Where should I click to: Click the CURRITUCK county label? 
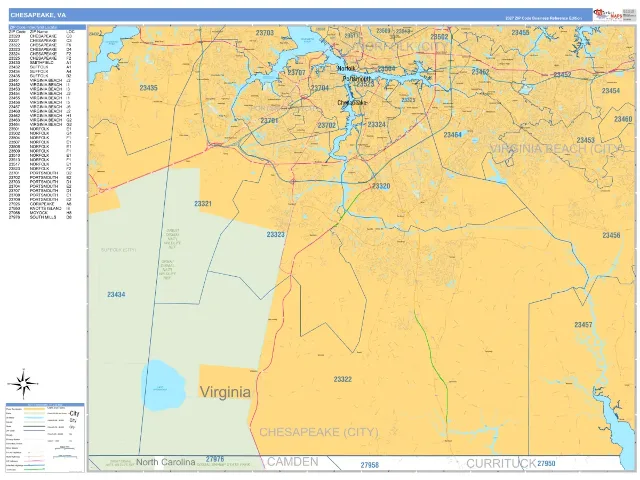[501, 464]
